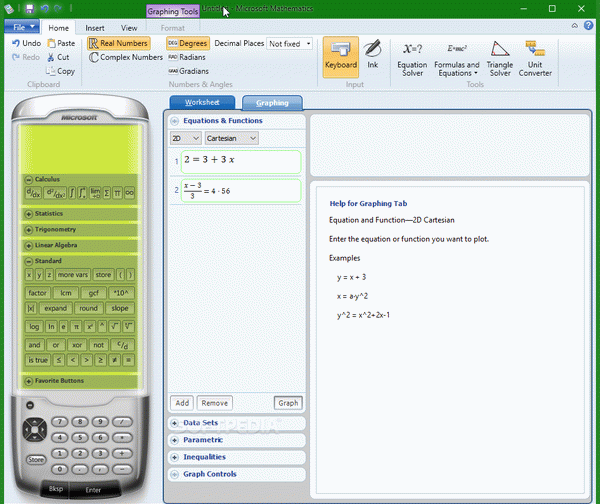This screenshot has height=504, width=600.
Task: Open the File menu
Action: pyautogui.click(x=22, y=27)
